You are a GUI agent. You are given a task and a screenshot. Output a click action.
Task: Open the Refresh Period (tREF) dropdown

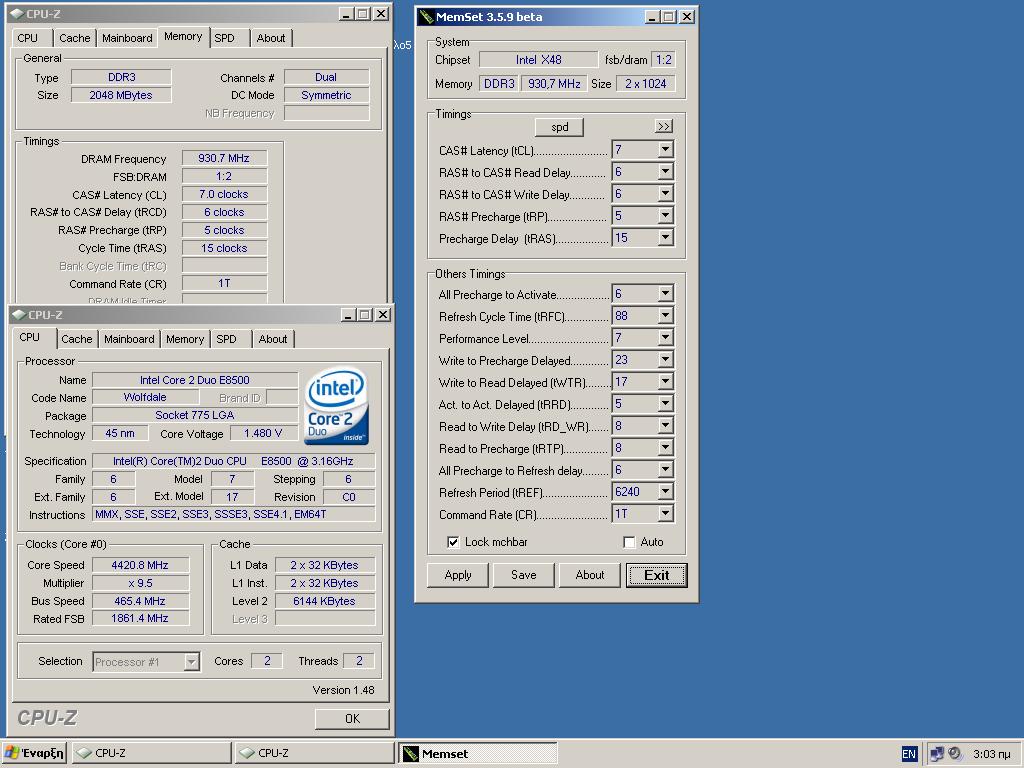point(665,492)
